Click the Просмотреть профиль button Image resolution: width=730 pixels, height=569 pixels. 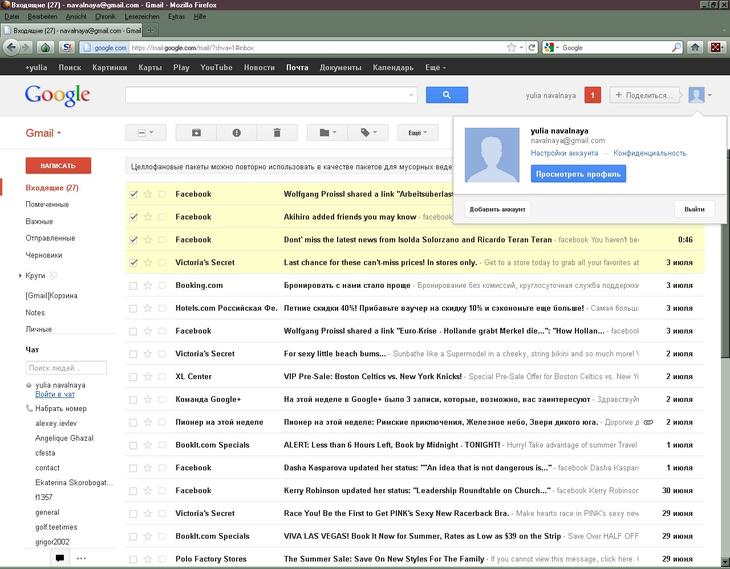(x=578, y=174)
